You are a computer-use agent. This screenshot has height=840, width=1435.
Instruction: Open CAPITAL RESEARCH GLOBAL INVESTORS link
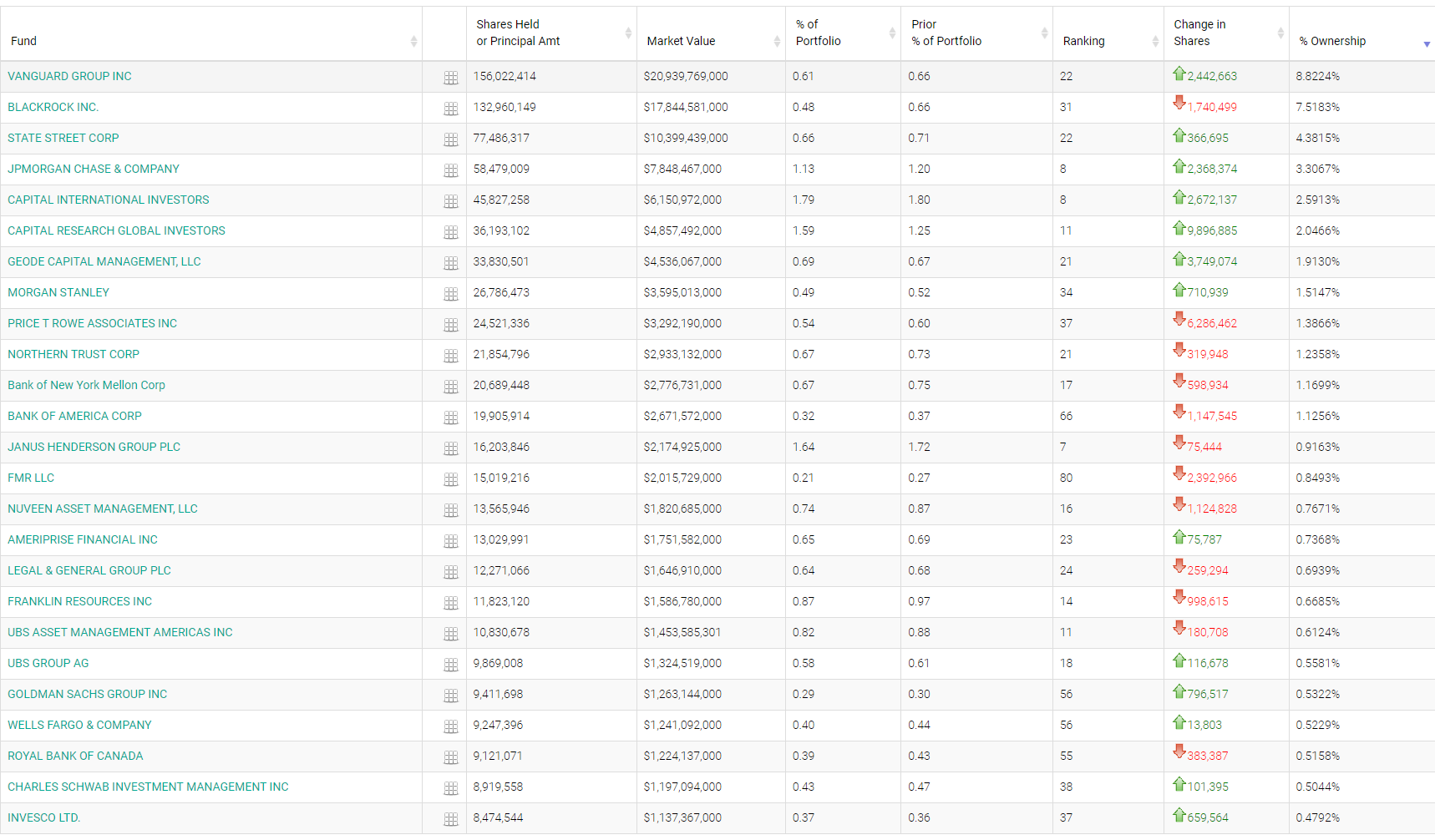point(116,230)
